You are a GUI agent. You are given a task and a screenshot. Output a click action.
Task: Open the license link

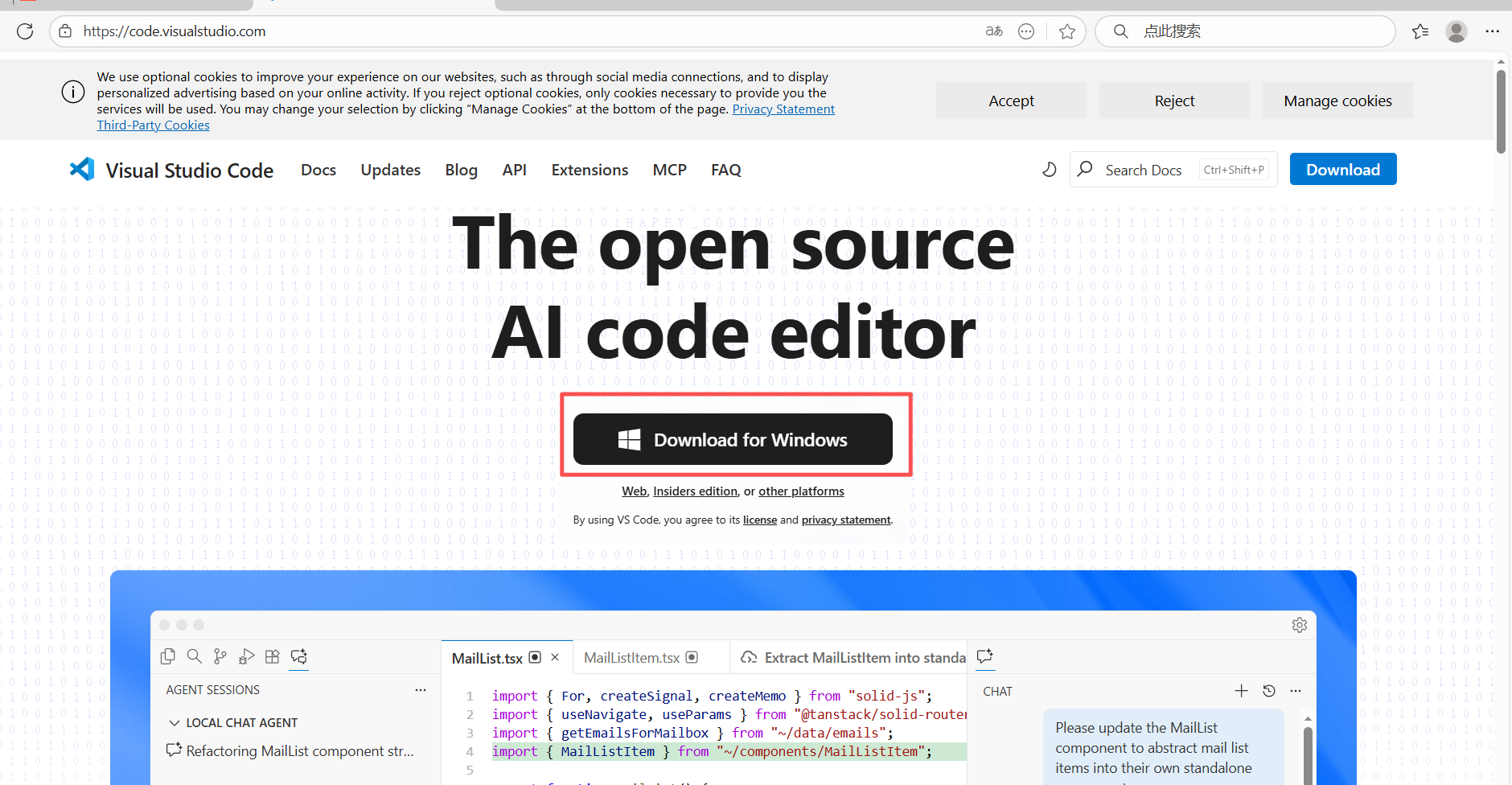tap(760, 520)
